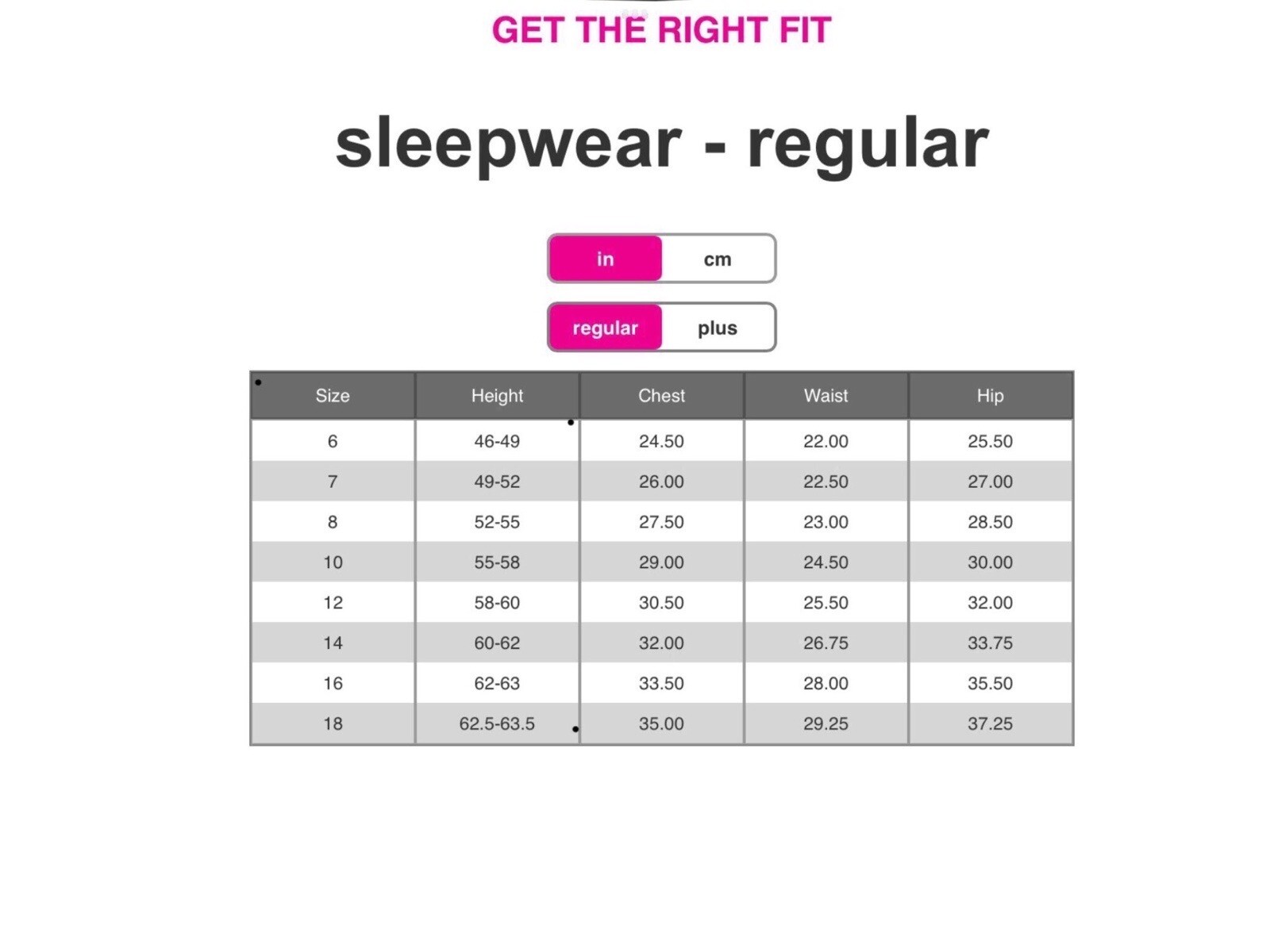Click the size 14 cell
This screenshot has height=952, width=1270.
click(333, 643)
